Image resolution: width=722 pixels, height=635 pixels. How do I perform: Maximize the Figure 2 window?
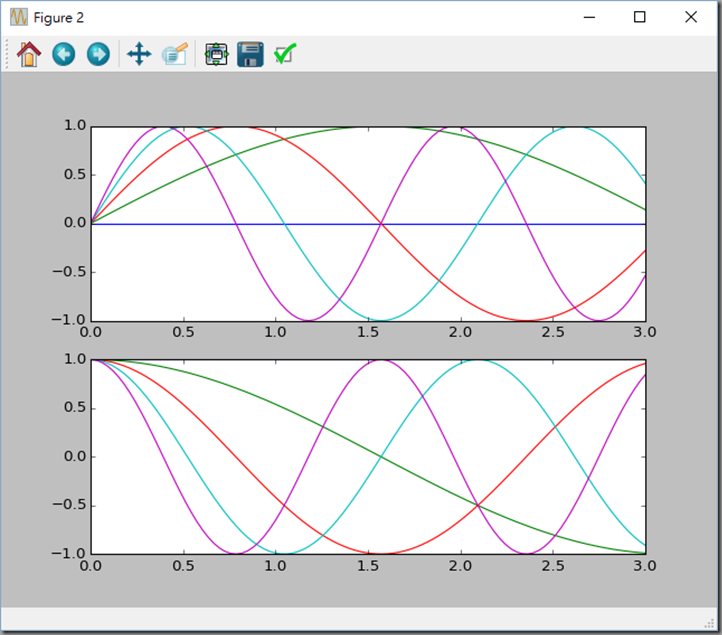pyautogui.click(x=640, y=17)
